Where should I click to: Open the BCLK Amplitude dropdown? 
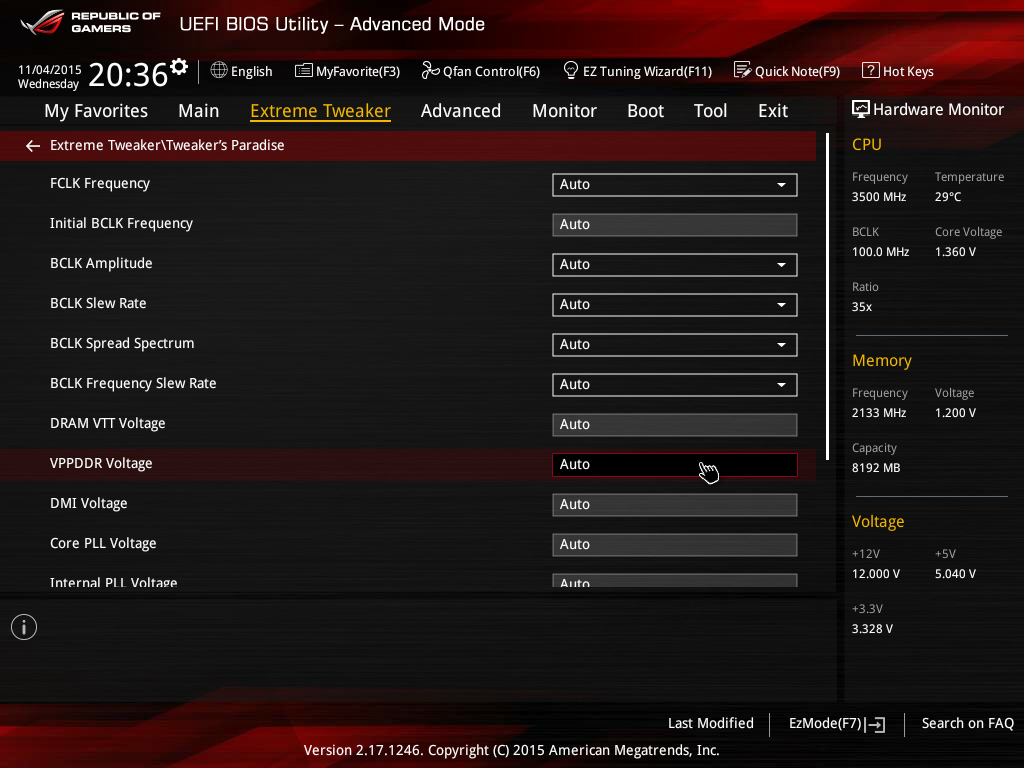click(x=675, y=264)
